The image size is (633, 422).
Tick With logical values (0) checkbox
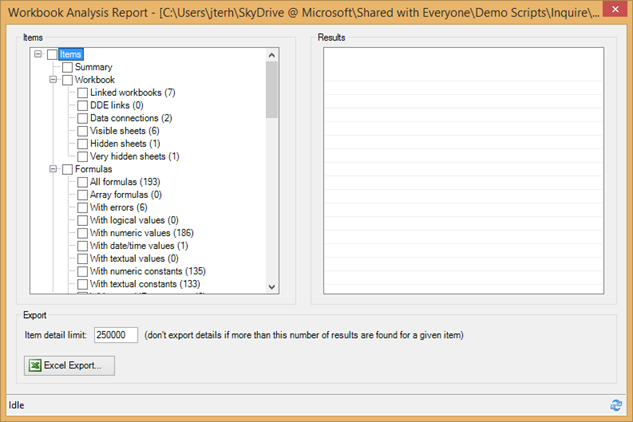tap(82, 220)
